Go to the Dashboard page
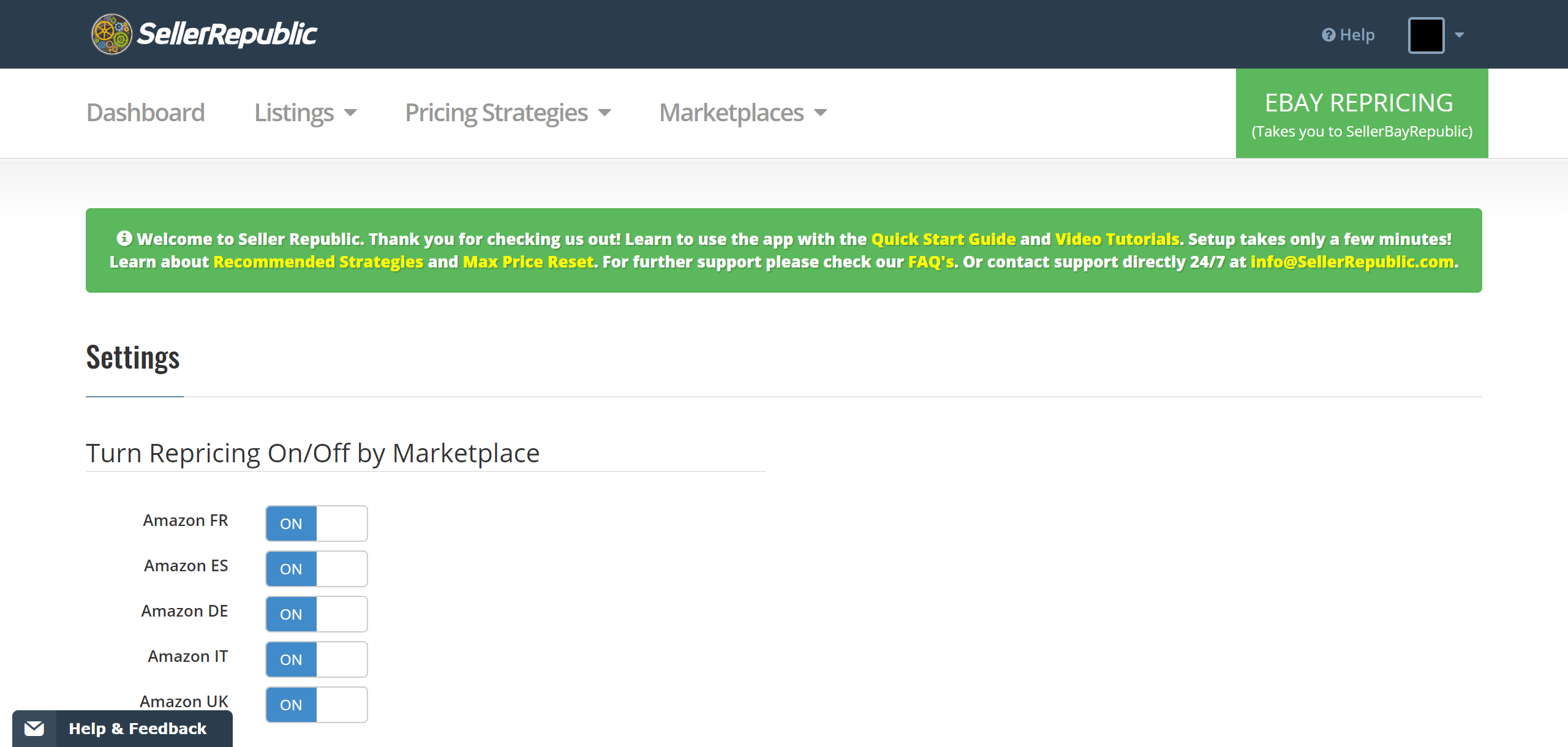1568x747 pixels. point(145,112)
